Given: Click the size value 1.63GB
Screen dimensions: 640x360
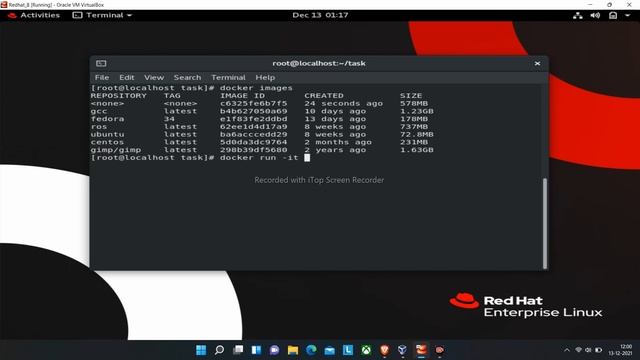Looking at the screenshot, I should [x=417, y=150].
